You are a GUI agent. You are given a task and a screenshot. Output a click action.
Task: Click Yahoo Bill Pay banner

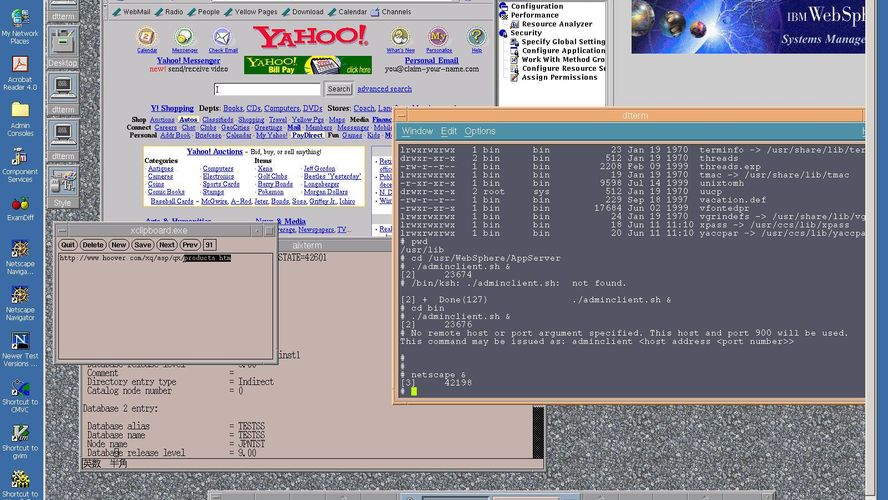308,65
